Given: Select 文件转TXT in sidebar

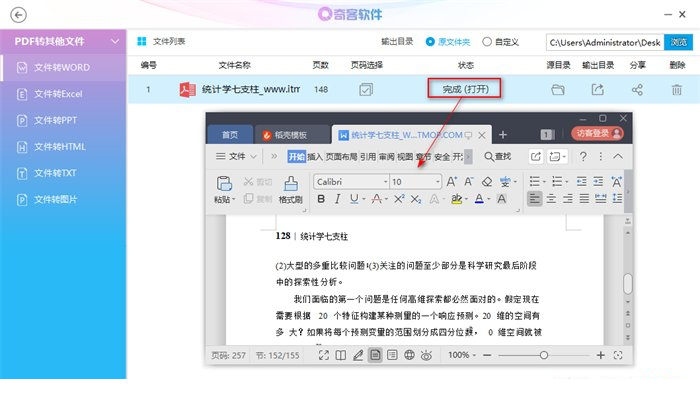Looking at the screenshot, I should tap(63, 173).
